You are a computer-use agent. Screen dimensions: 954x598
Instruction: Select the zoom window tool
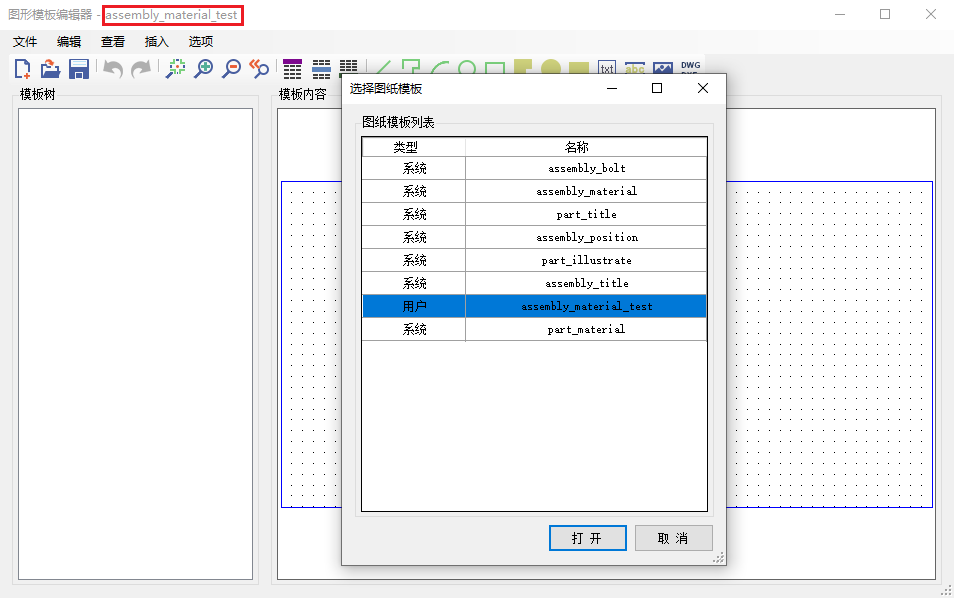[176, 68]
